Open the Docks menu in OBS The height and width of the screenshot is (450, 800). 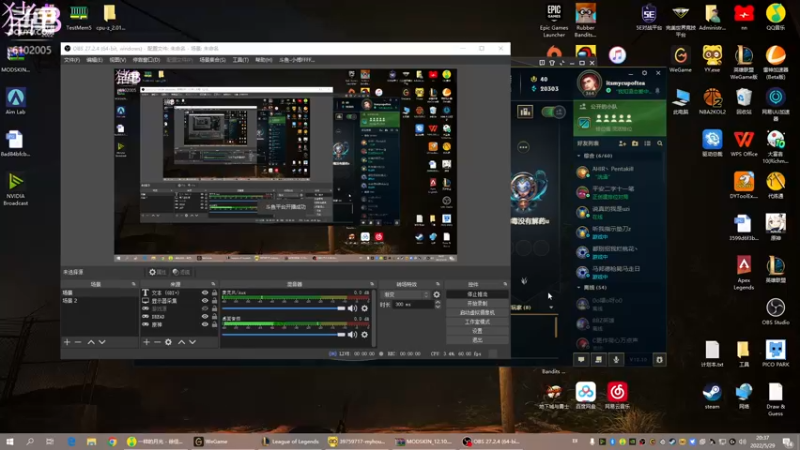coord(146,60)
